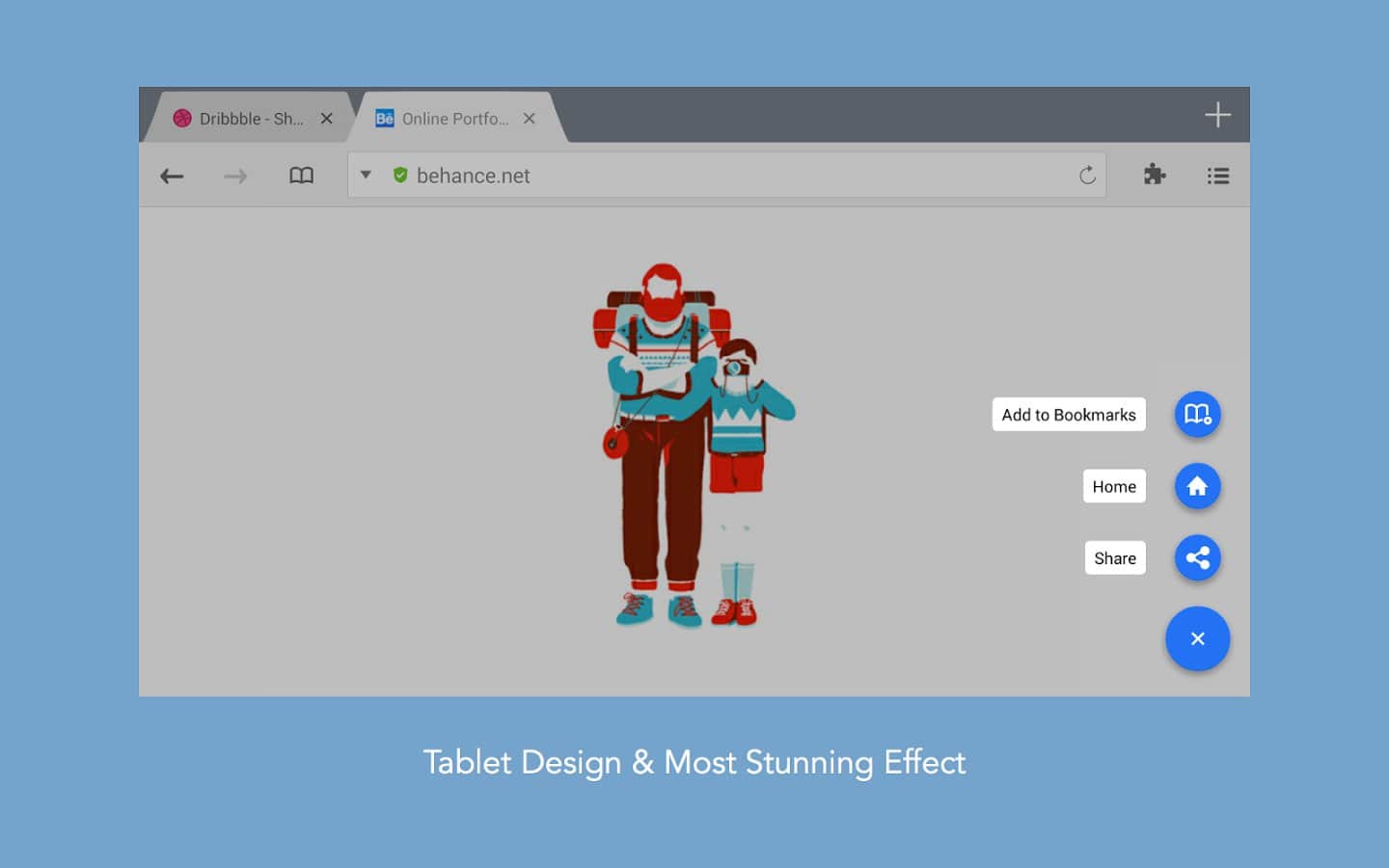Tap the blue Share circle button

click(1197, 557)
